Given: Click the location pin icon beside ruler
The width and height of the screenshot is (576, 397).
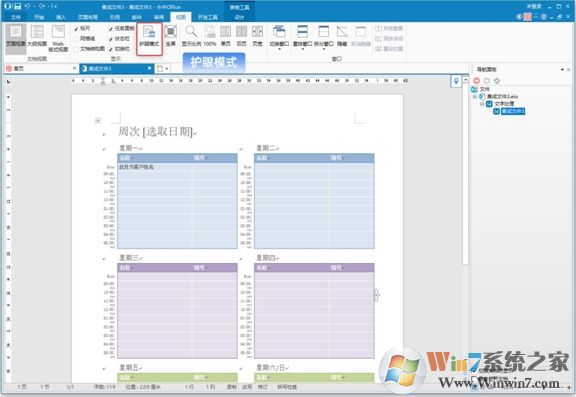Looking at the screenshot, I should (456, 81).
